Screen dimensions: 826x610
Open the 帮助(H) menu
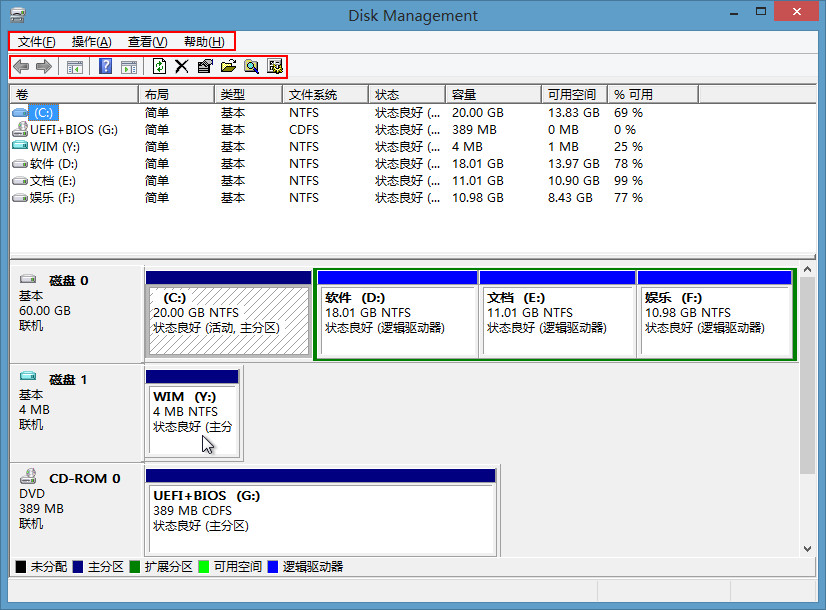[204, 42]
